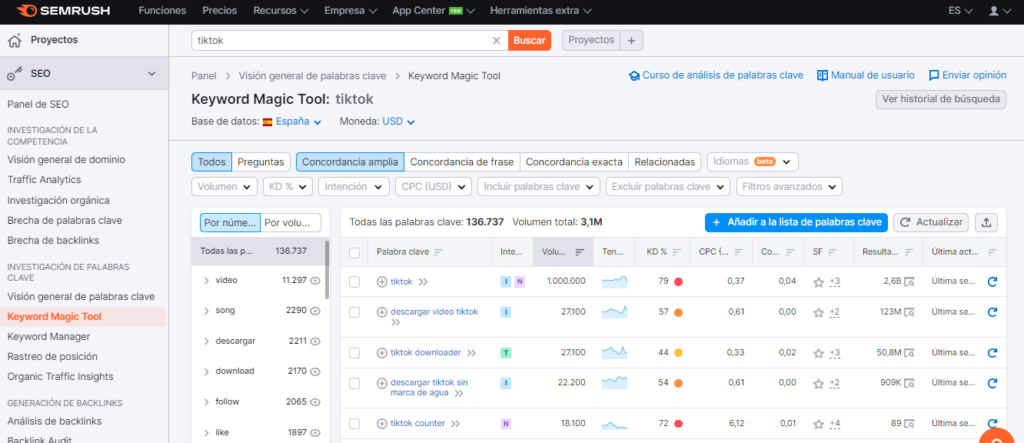1024x443 pixels.
Task: Toggle visibility eye for follow group
Action: [315, 402]
